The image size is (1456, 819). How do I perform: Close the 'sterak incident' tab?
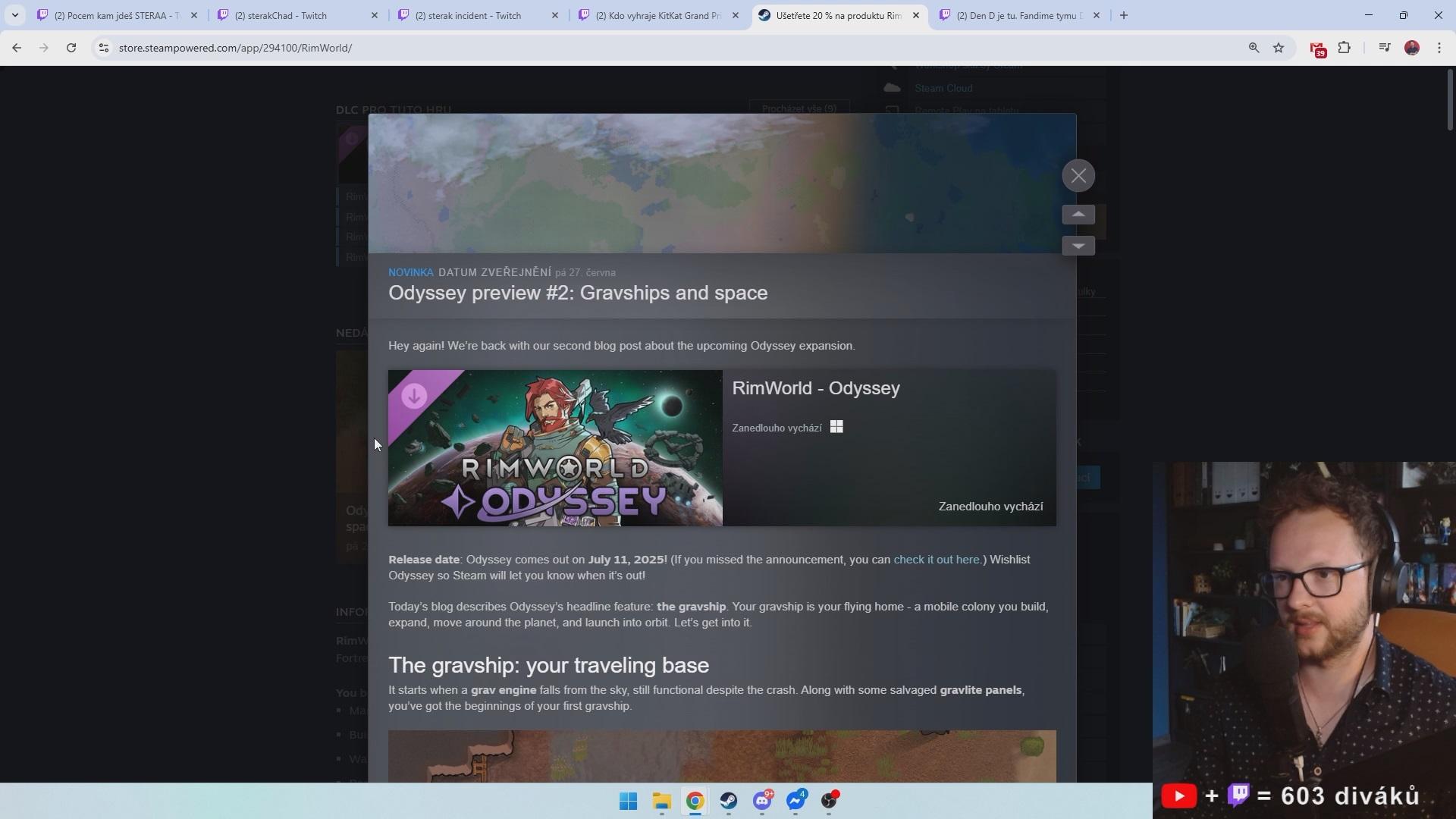(554, 15)
